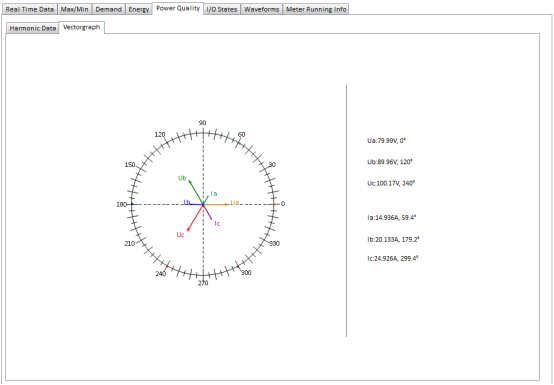Image resolution: width=554 pixels, height=385 pixels.
Task: Click the 0 degree dial label
Action: coord(283,204)
